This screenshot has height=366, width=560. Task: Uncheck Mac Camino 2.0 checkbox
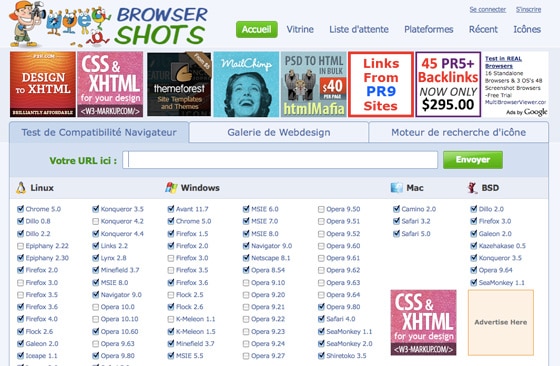396,209
